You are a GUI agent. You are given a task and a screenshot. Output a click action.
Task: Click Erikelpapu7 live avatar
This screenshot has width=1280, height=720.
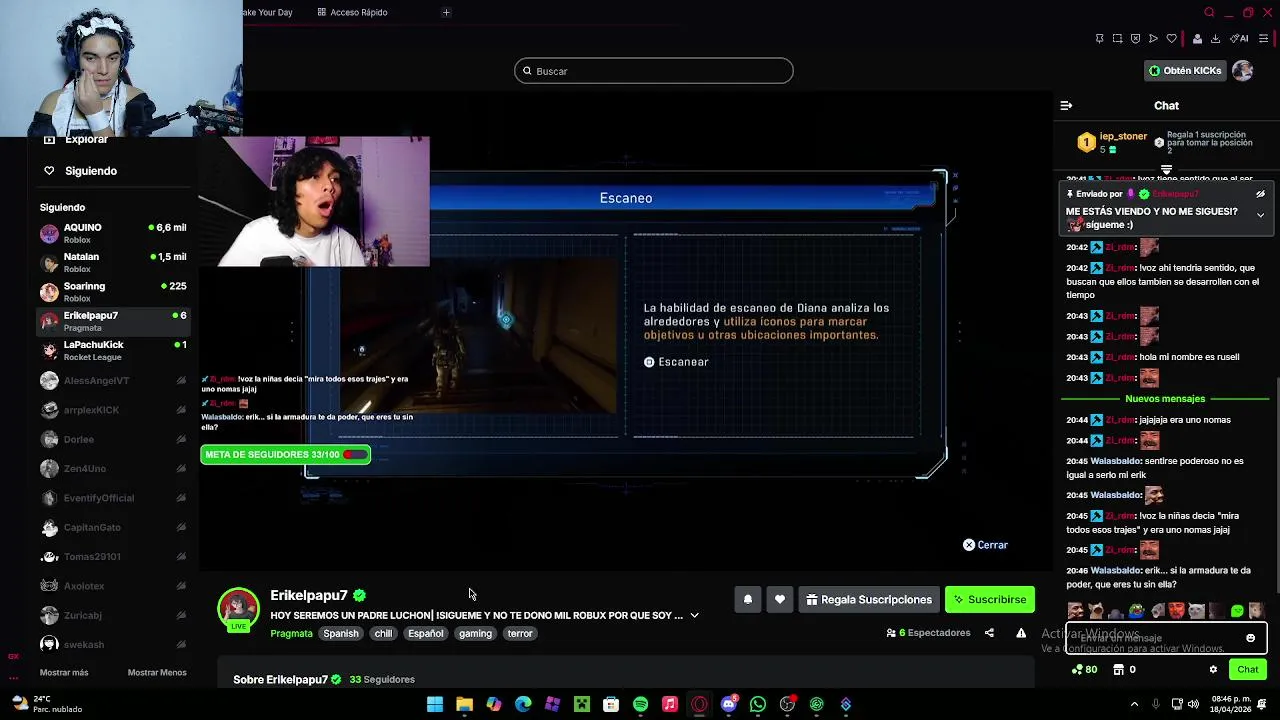point(238,609)
